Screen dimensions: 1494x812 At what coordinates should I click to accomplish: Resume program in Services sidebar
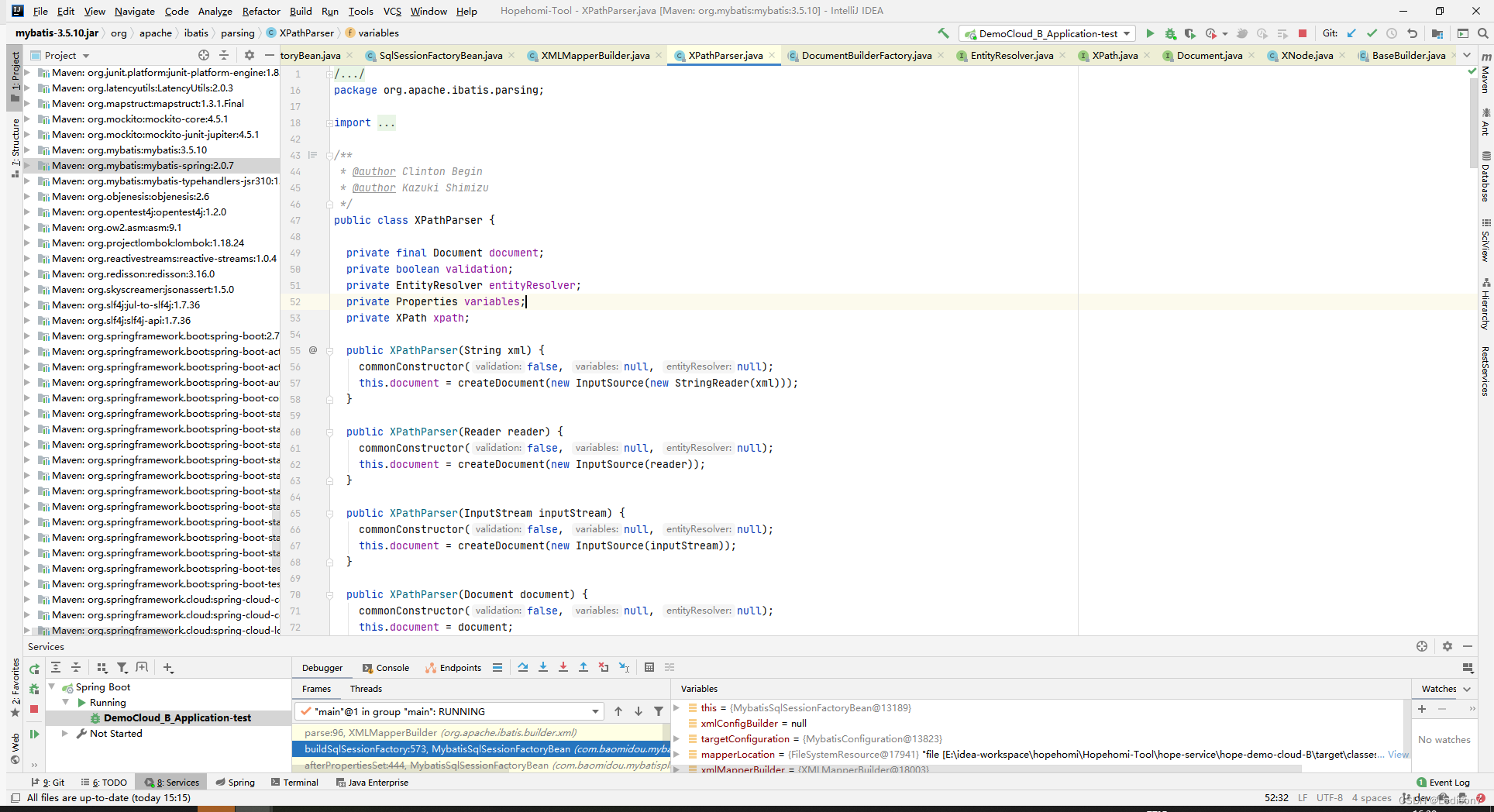click(x=34, y=734)
